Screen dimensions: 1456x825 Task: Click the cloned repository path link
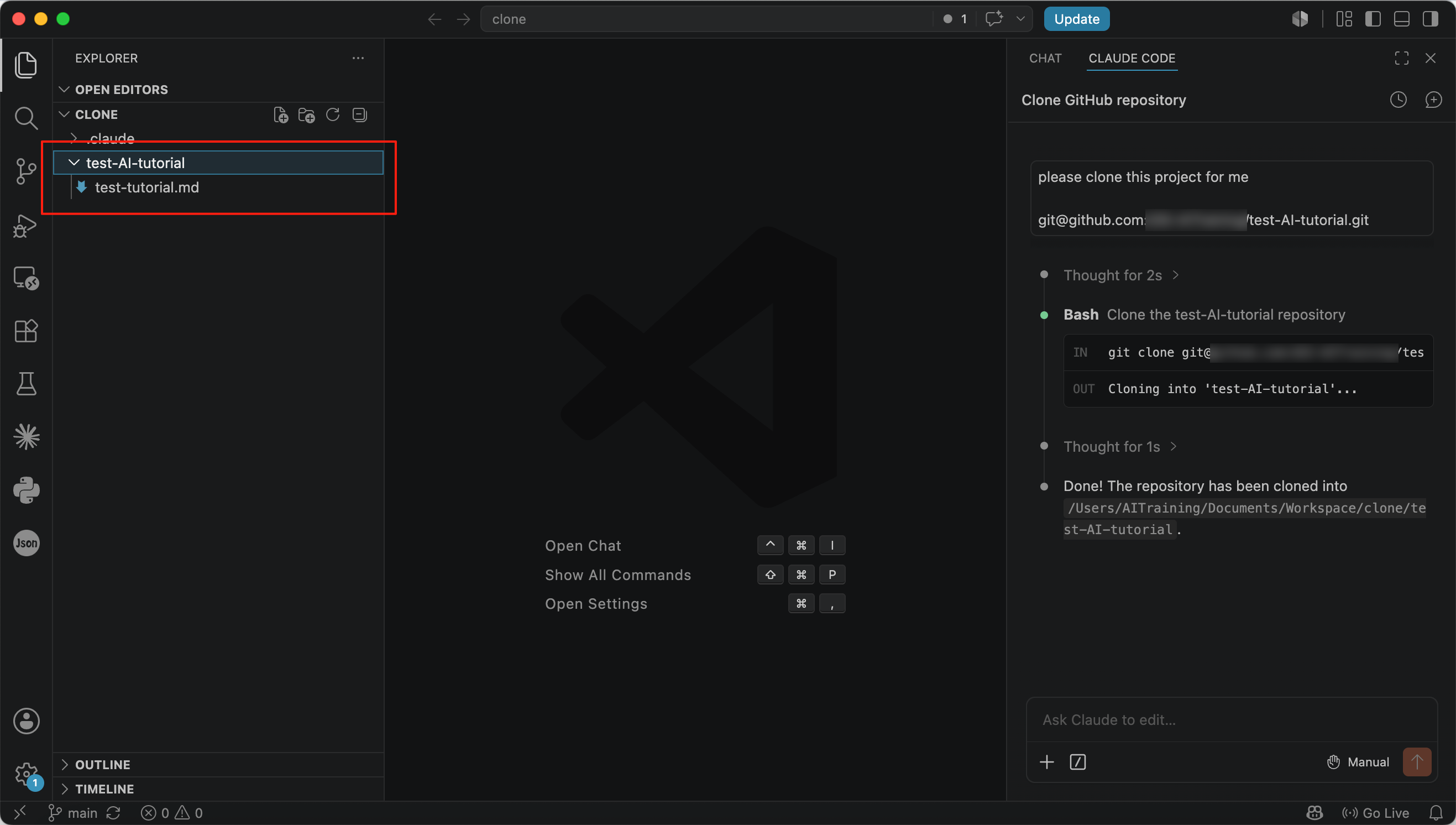[x=1244, y=519]
